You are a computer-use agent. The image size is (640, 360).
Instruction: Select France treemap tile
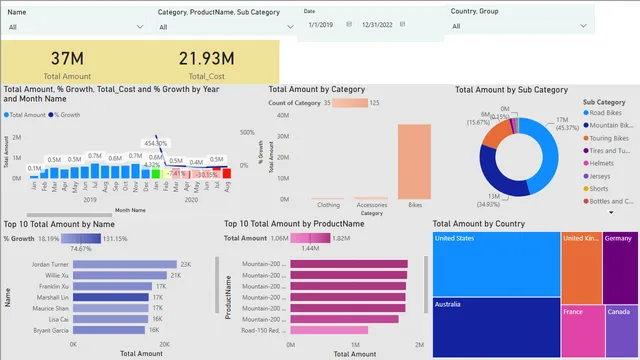[x=583, y=331]
